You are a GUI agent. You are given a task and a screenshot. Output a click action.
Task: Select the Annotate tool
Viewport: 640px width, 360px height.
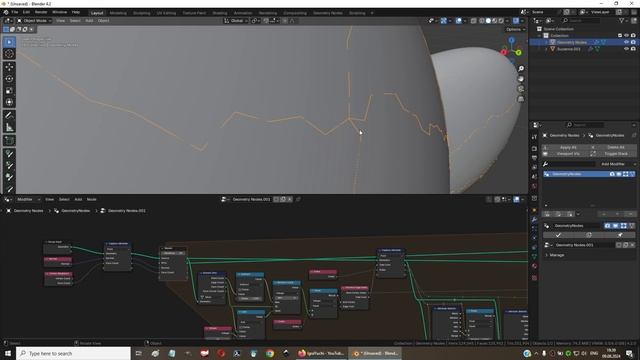point(9,116)
